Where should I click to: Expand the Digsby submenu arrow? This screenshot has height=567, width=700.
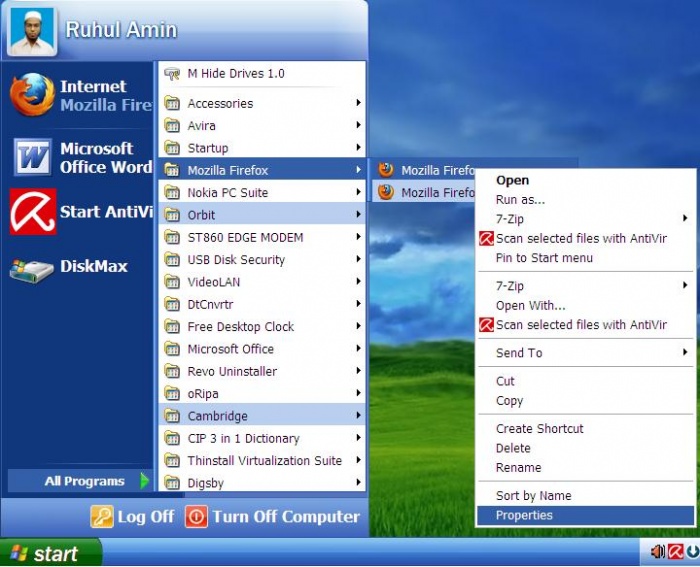click(358, 482)
